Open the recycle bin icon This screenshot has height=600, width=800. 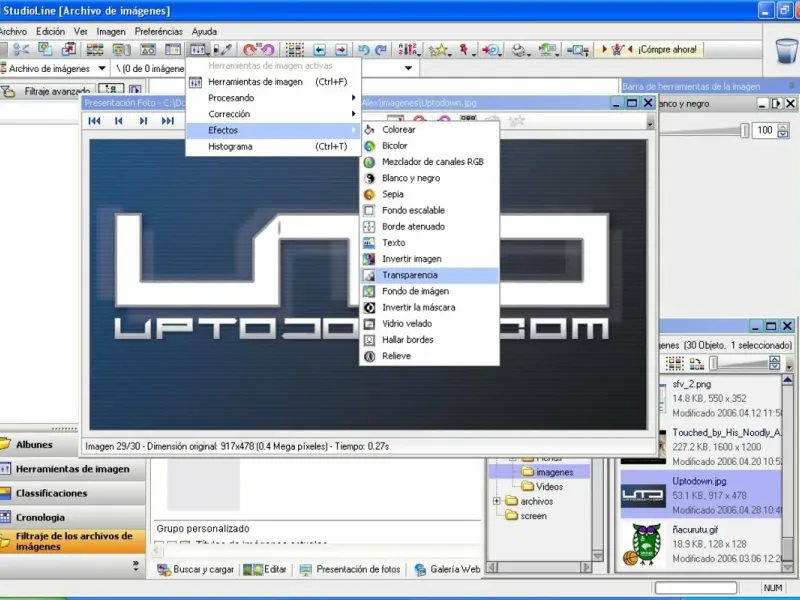(786, 51)
